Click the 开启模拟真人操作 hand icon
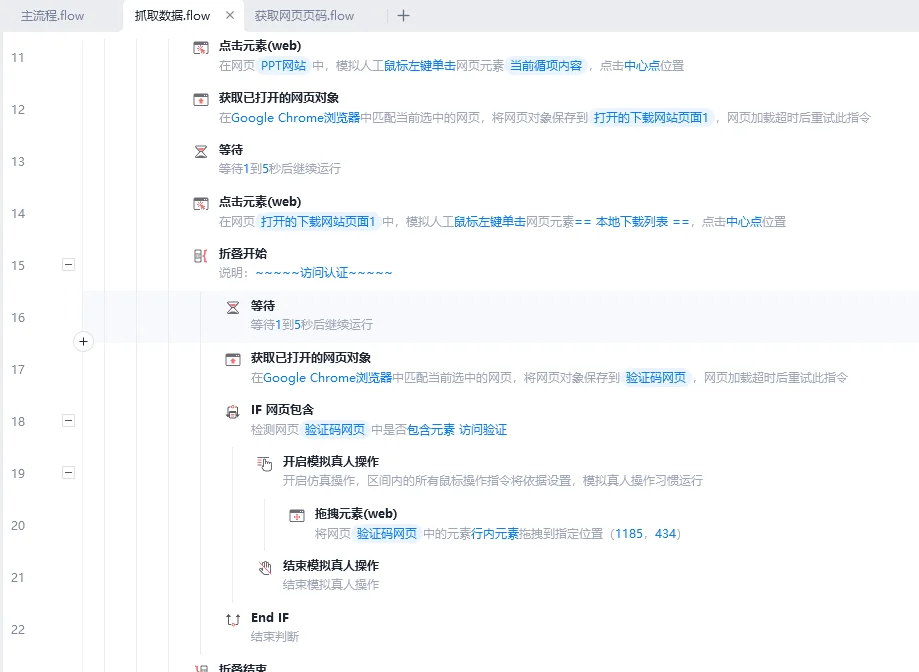Screen dimensions: 919x672 tap(263, 462)
